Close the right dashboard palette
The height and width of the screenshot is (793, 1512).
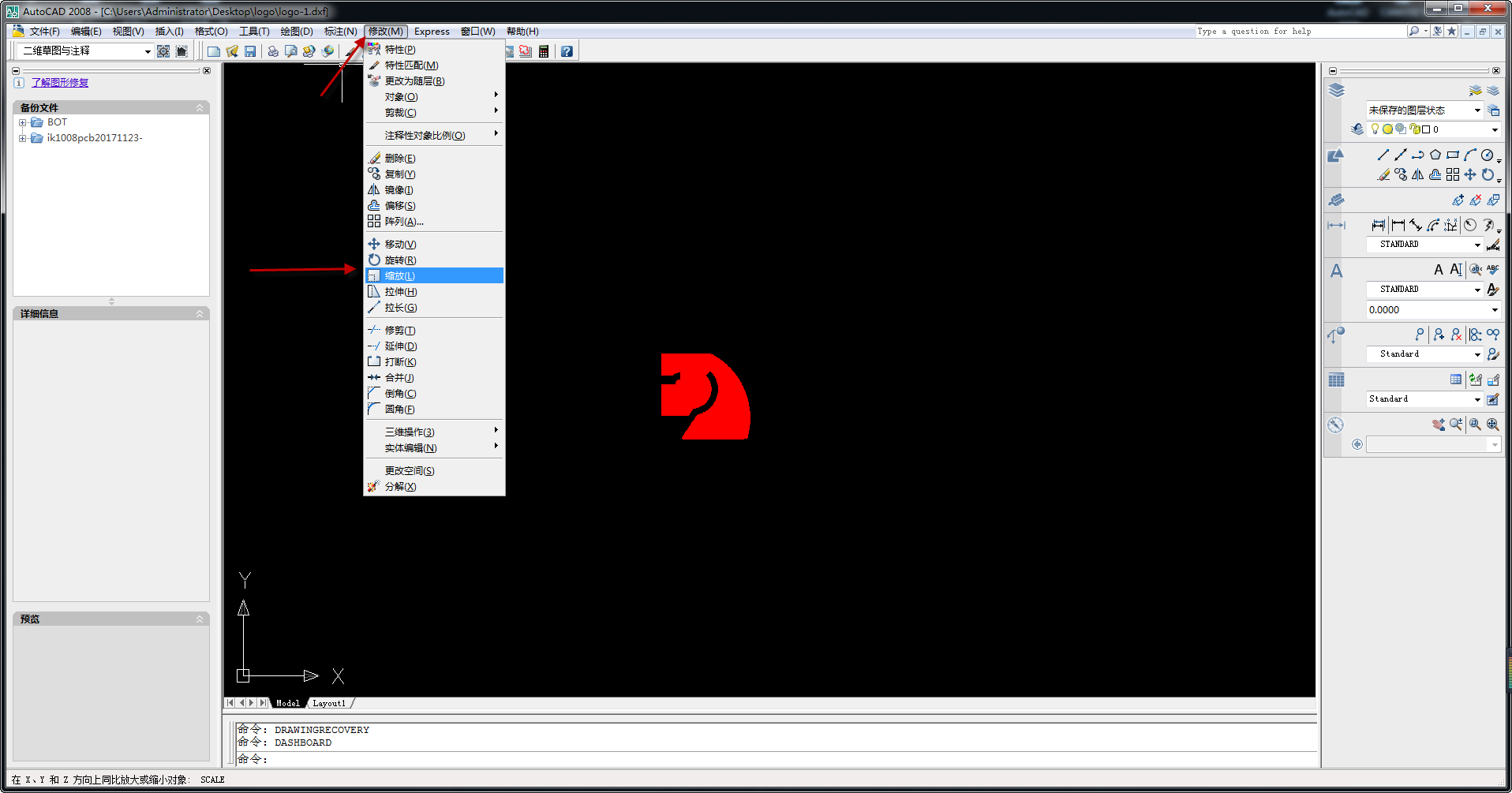point(1495,70)
